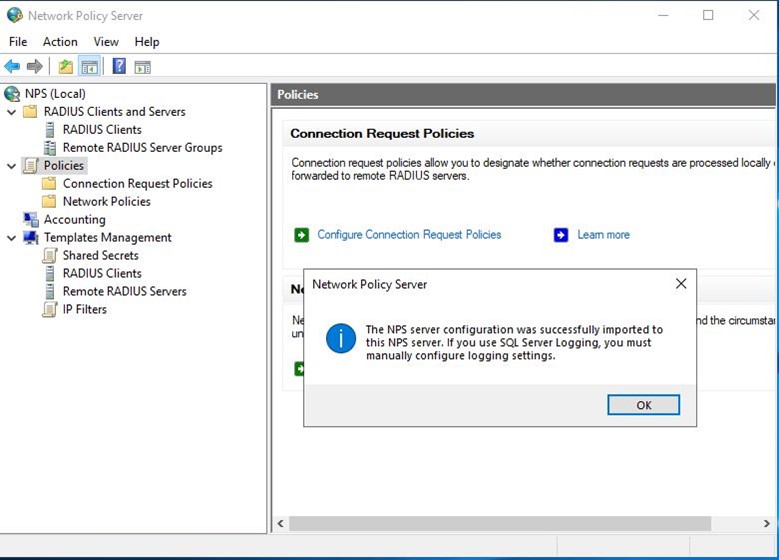Close the Network Policy Server dialog with X
Image resolution: width=779 pixels, height=560 pixels.
click(681, 284)
